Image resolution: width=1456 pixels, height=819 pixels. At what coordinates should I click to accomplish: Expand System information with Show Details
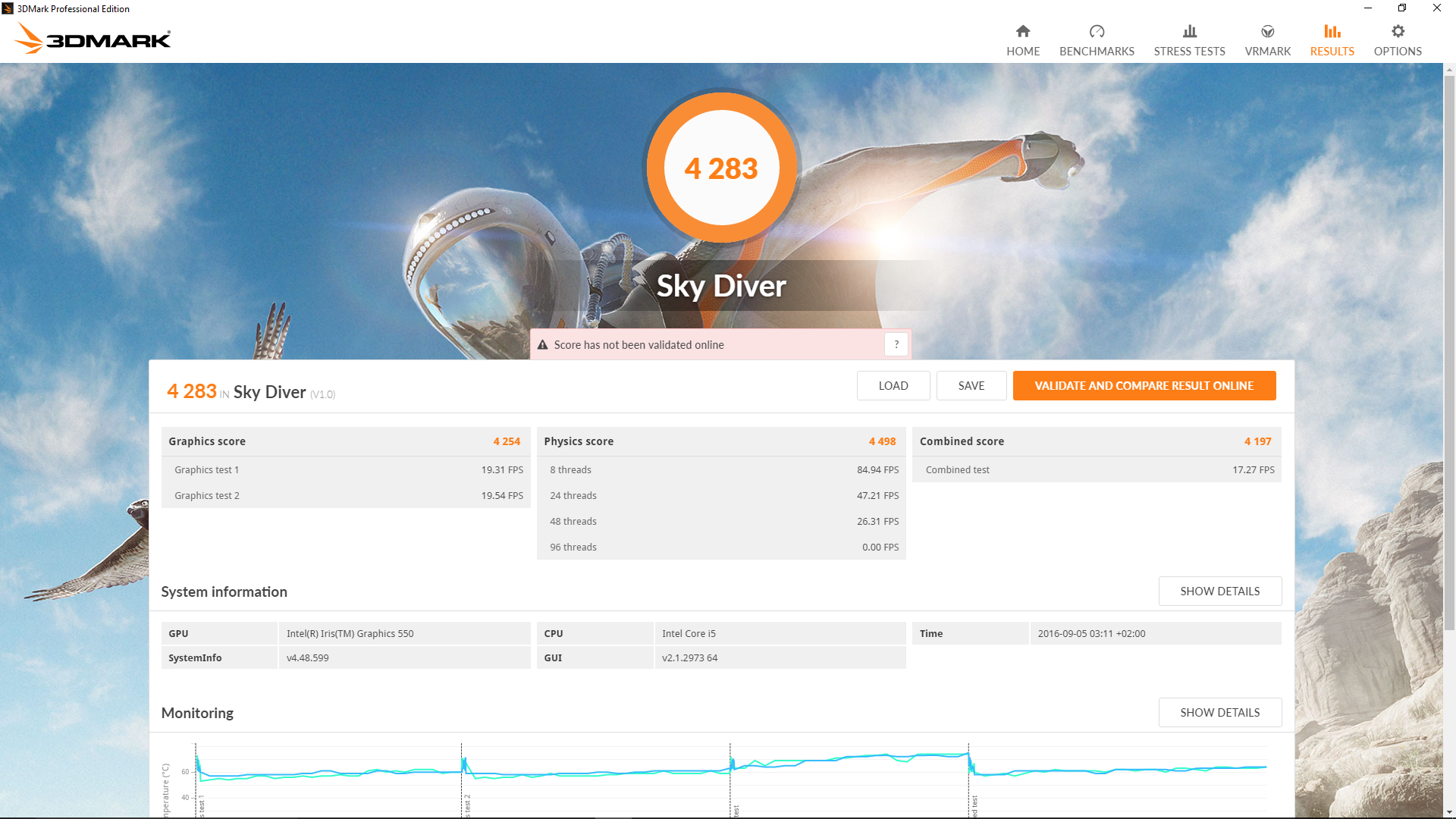1219,591
